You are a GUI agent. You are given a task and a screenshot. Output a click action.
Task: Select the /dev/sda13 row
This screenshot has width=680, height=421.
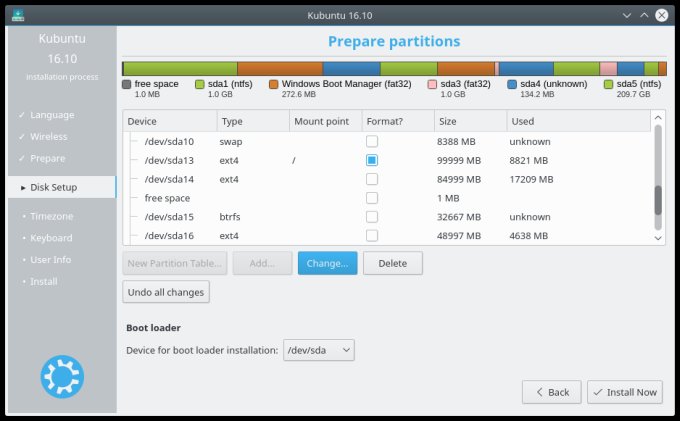387,160
